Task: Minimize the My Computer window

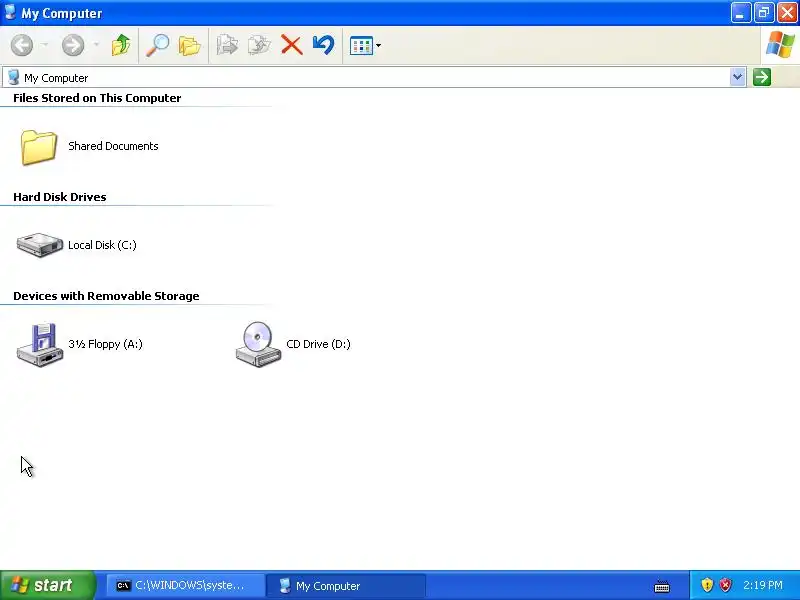Action: [x=740, y=13]
